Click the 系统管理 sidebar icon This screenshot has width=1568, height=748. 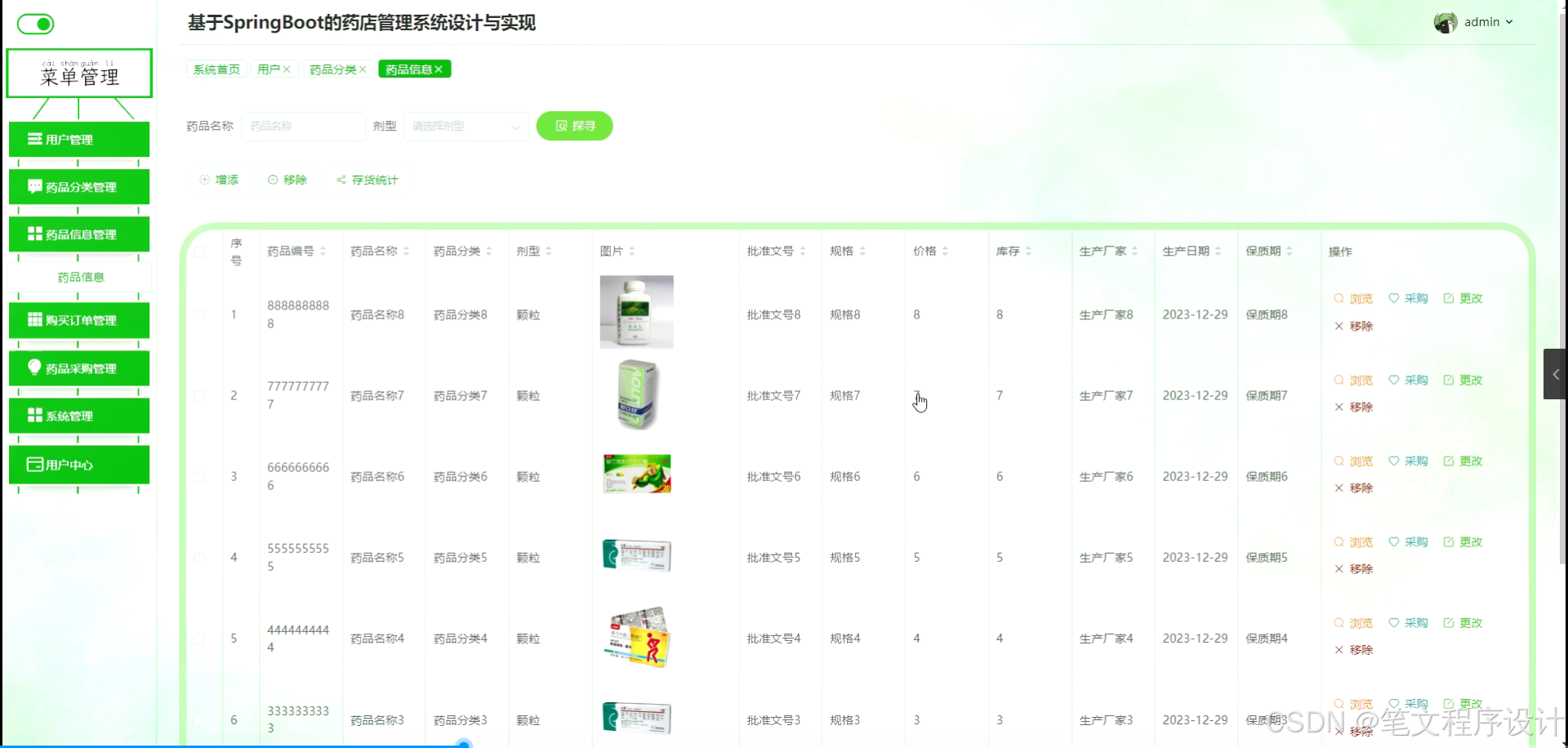coord(35,416)
